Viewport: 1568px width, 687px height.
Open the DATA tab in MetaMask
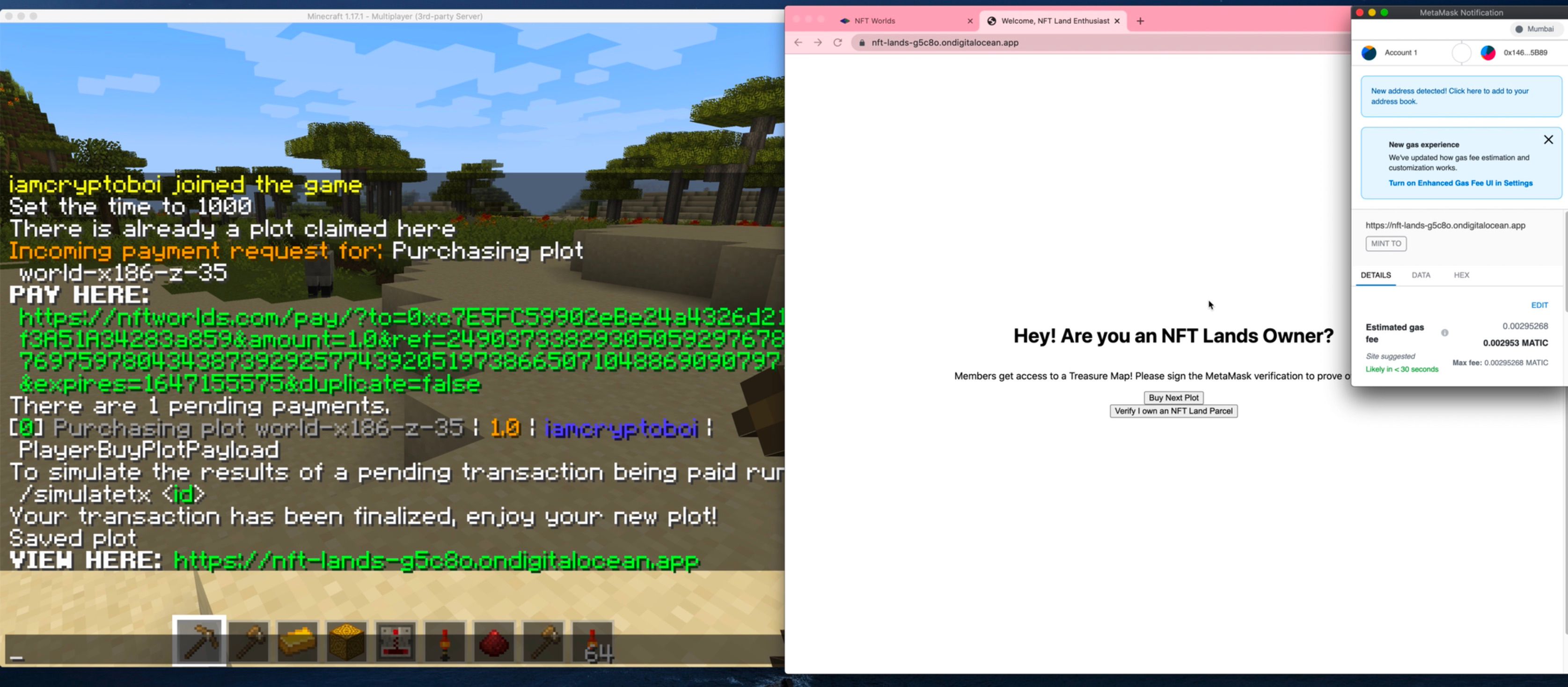pyautogui.click(x=1421, y=275)
